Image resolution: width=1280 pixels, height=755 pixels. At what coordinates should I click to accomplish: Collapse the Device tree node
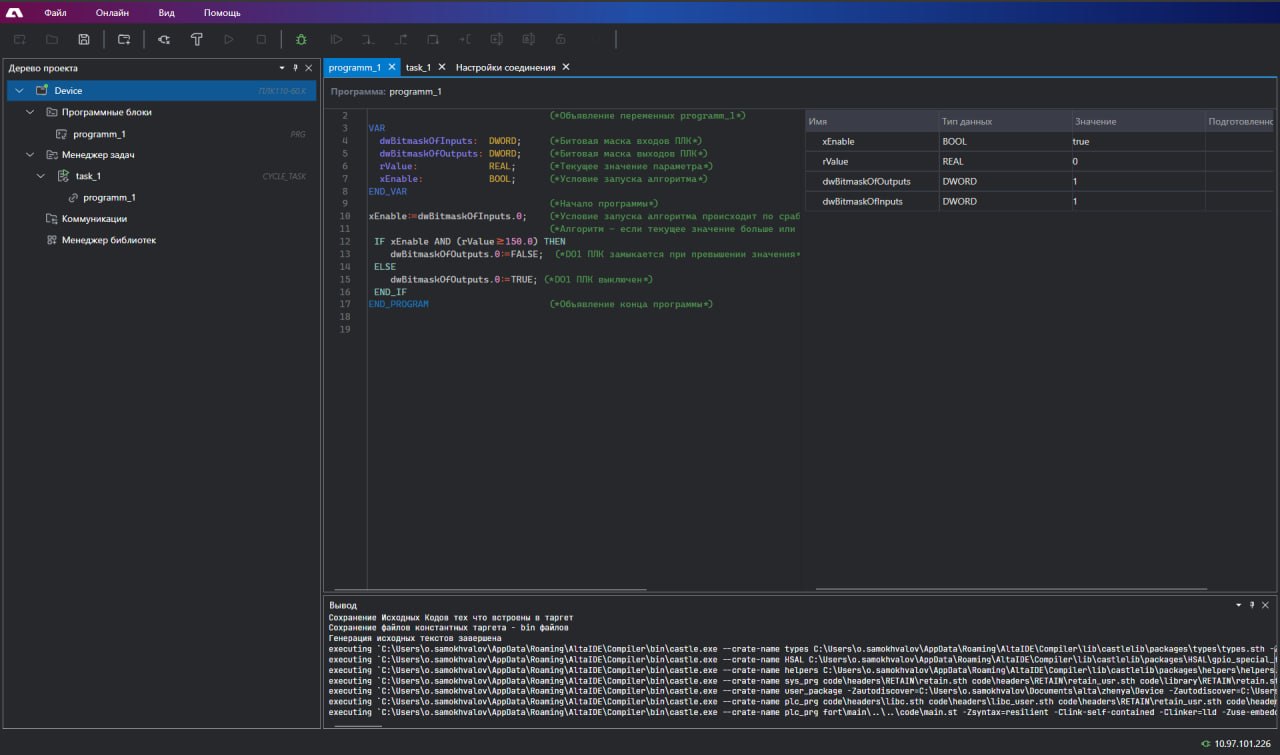pos(19,91)
